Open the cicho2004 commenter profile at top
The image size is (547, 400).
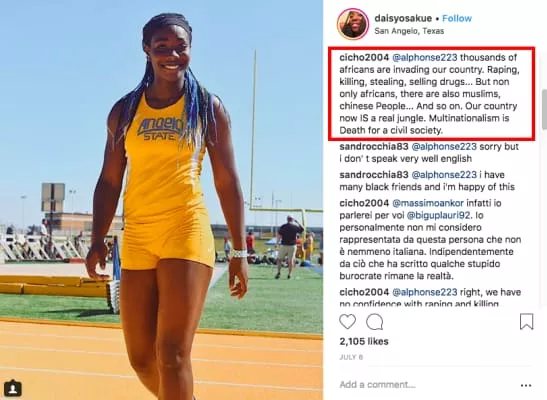tap(364, 57)
